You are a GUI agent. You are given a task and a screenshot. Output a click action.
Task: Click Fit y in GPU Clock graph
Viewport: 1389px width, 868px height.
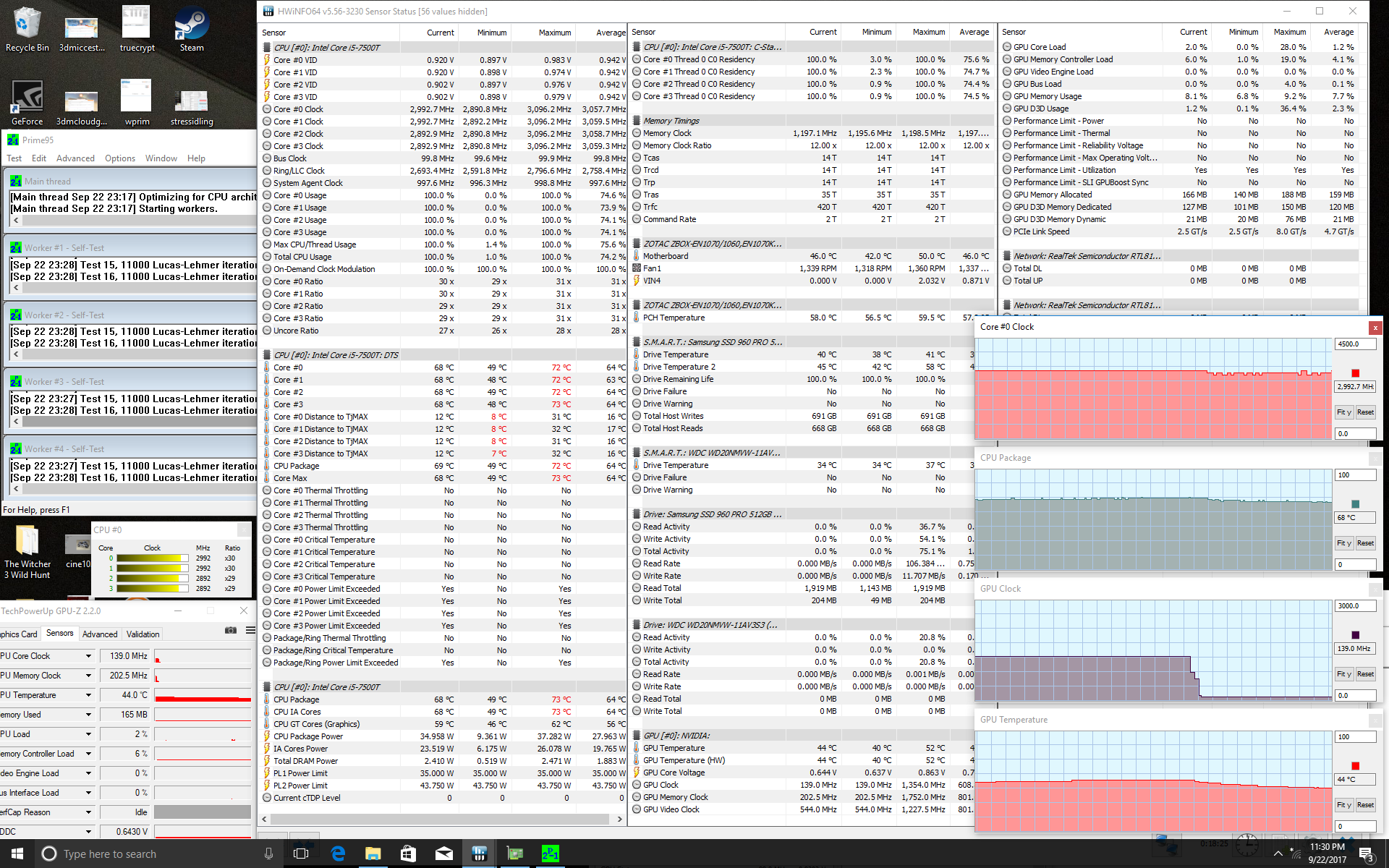tap(1343, 674)
